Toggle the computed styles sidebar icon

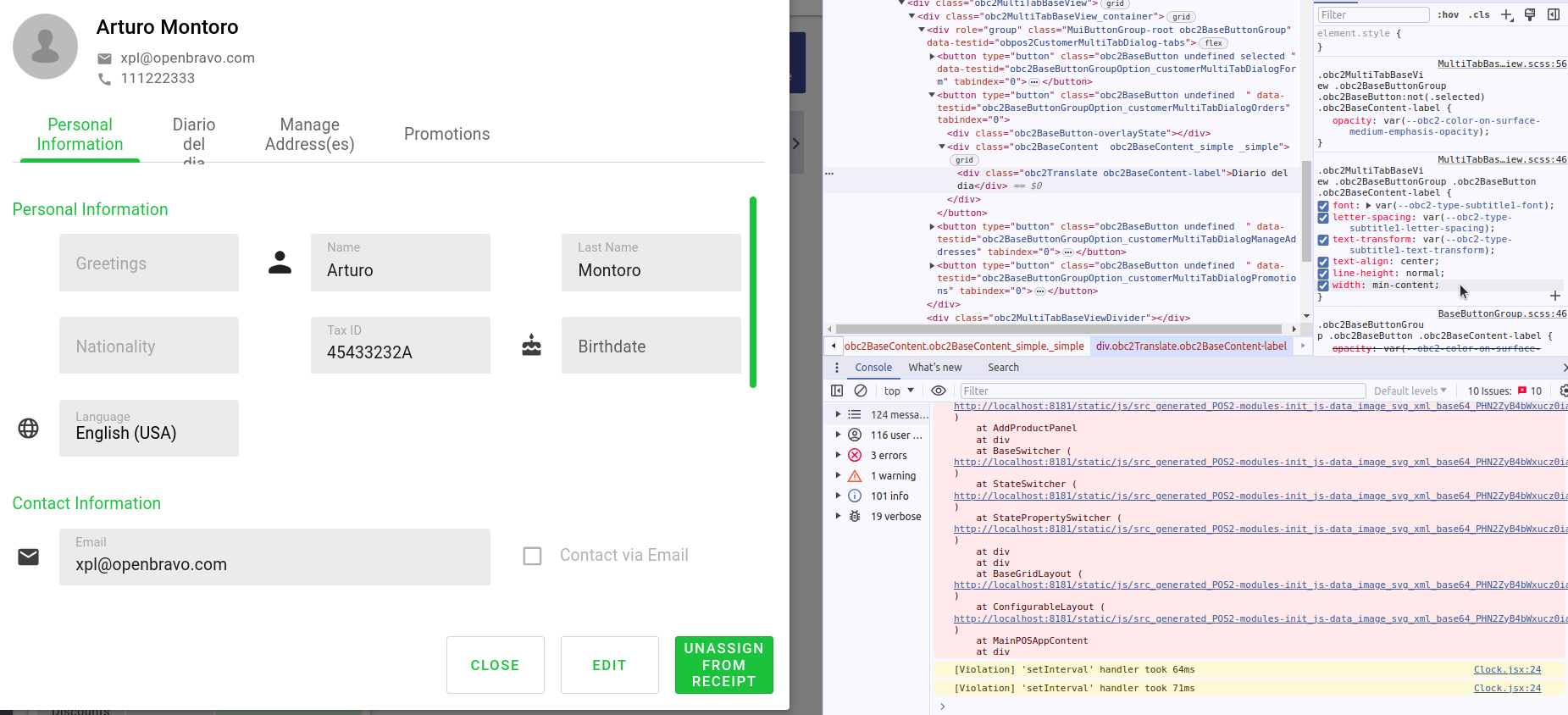pyautogui.click(x=1554, y=14)
